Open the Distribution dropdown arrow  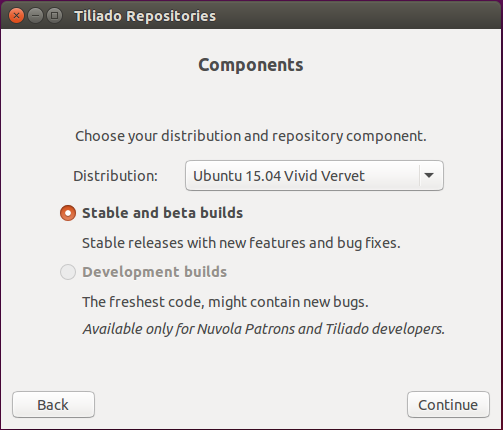[429, 175]
